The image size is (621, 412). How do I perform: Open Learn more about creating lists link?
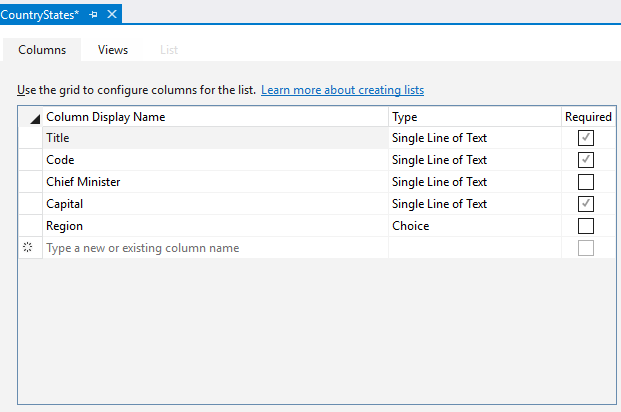[x=342, y=90]
